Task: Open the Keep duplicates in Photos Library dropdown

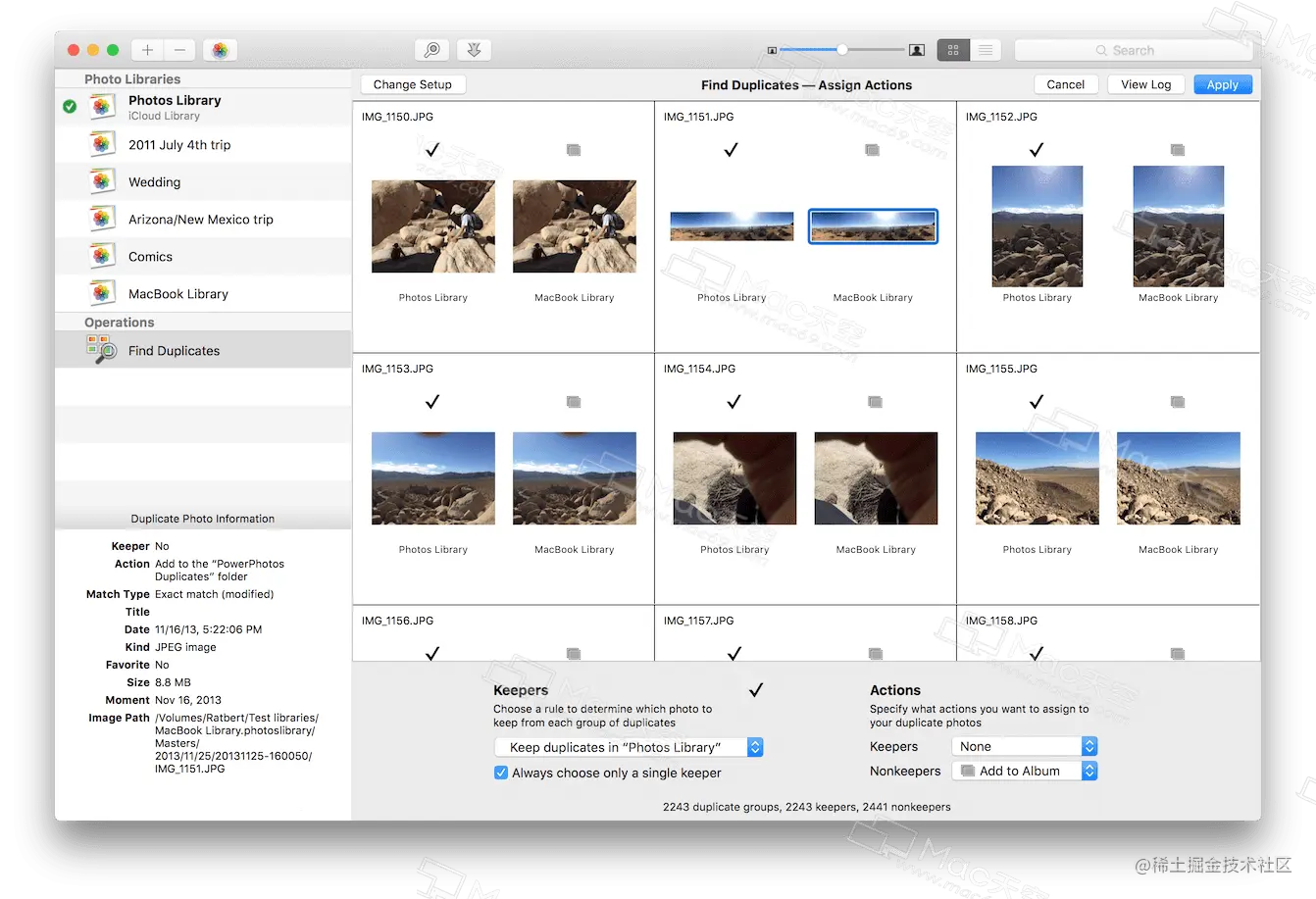Action: click(629, 747)
